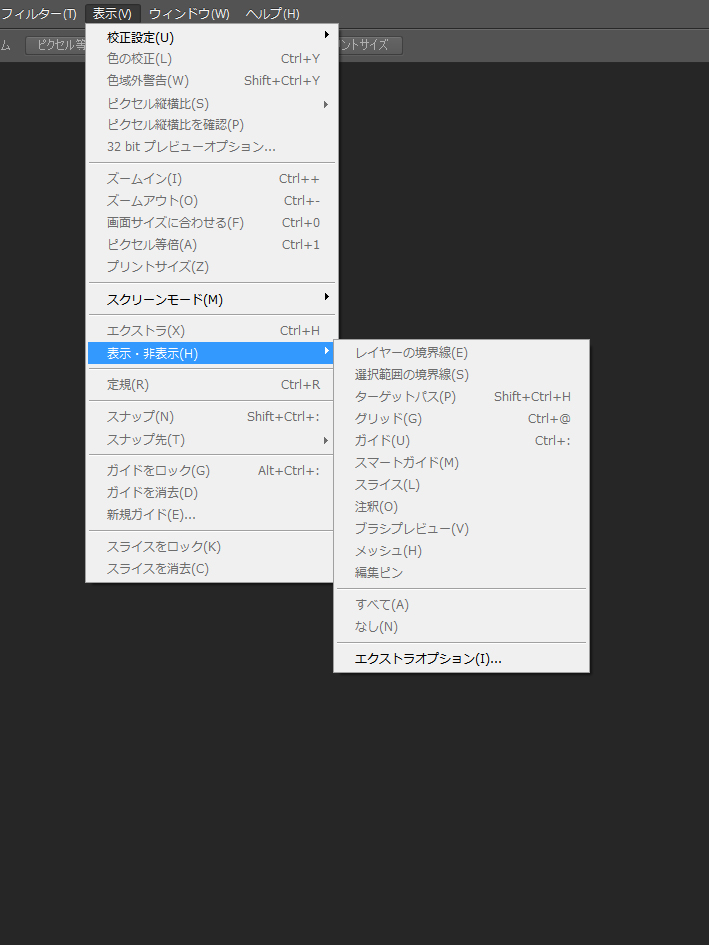709x945 pixels.
Task: Expand the 校正設定(U) submenu
Action: (212, 37)
